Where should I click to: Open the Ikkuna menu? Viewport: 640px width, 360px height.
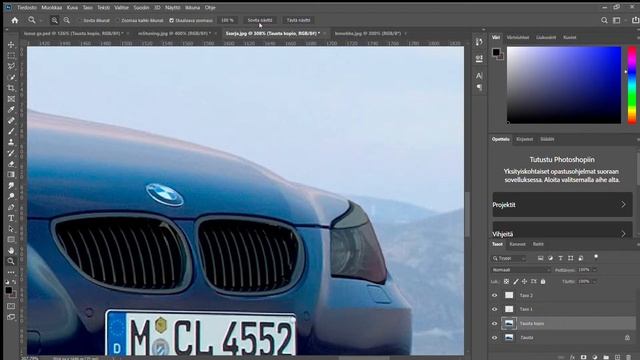point(192,7)
